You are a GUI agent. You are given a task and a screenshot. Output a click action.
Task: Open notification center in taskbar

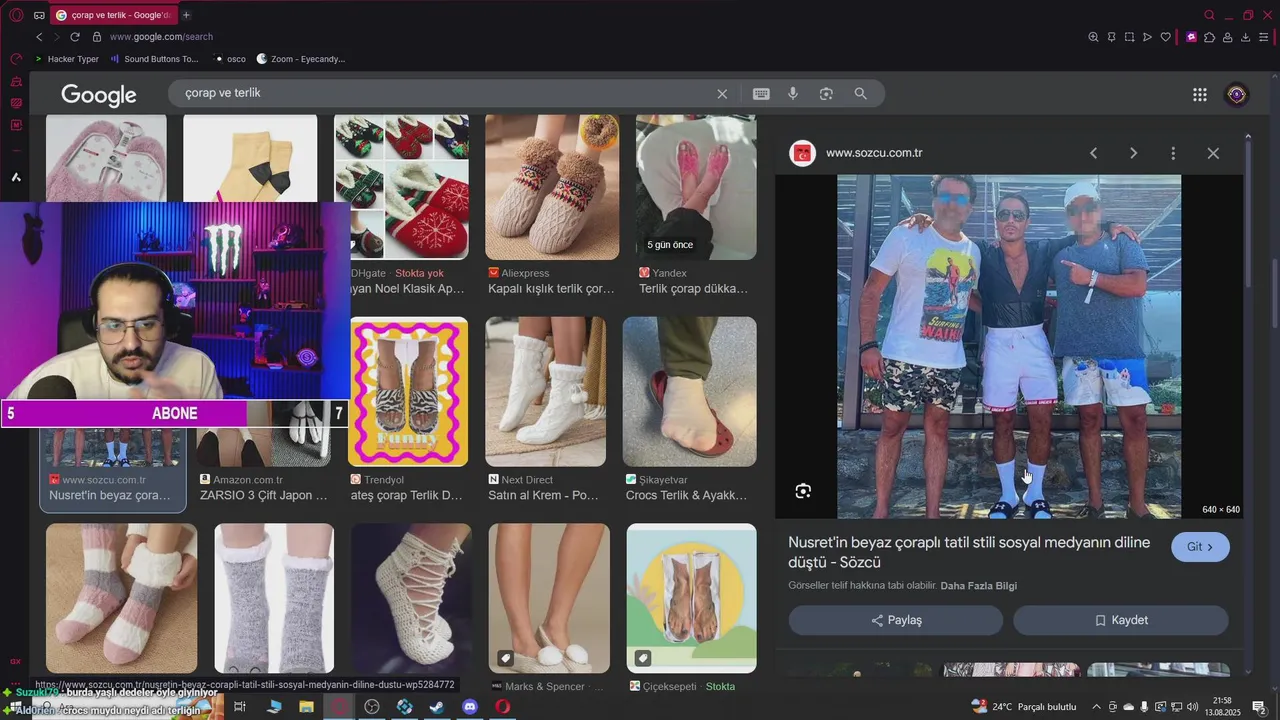(1260, 707)
